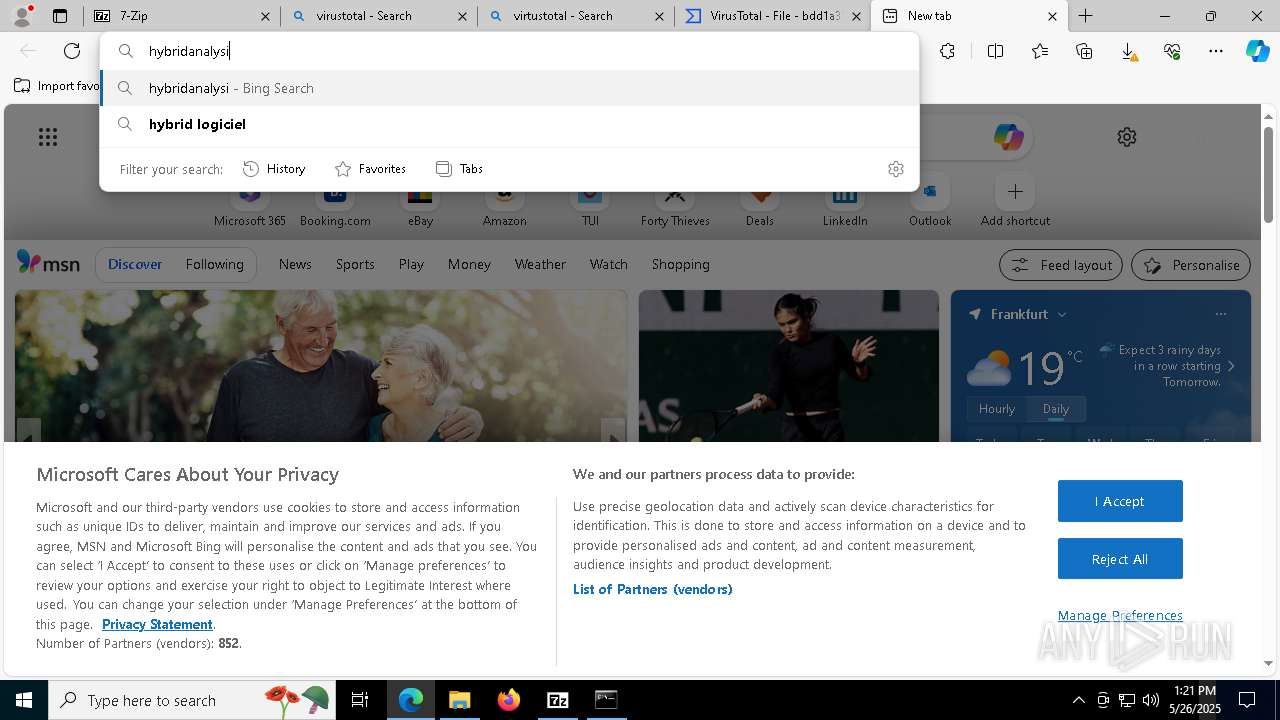Open Windows Start menu
The height and width of the screenshot is (720, 1280).
24,700
